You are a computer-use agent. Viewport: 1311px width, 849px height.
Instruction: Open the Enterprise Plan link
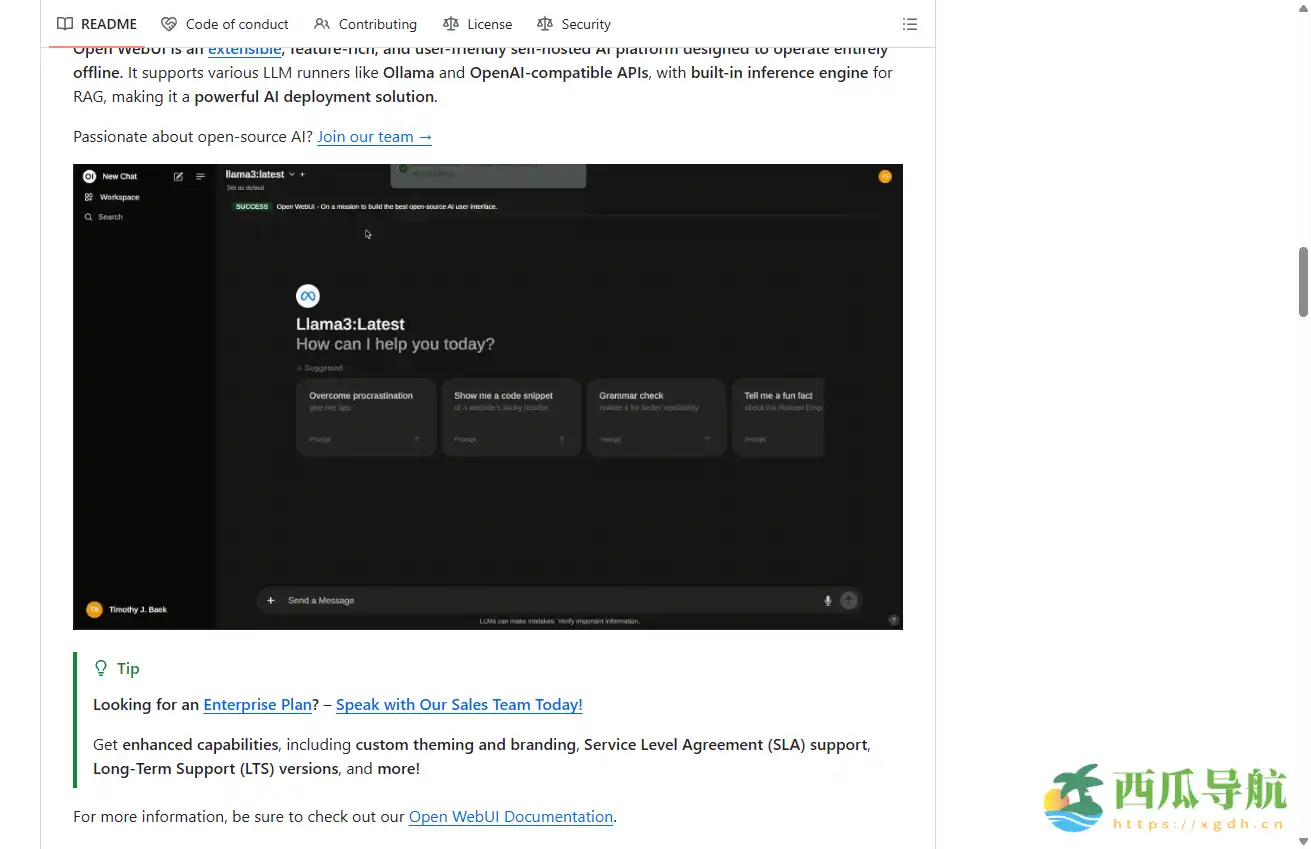coord(257,705)
